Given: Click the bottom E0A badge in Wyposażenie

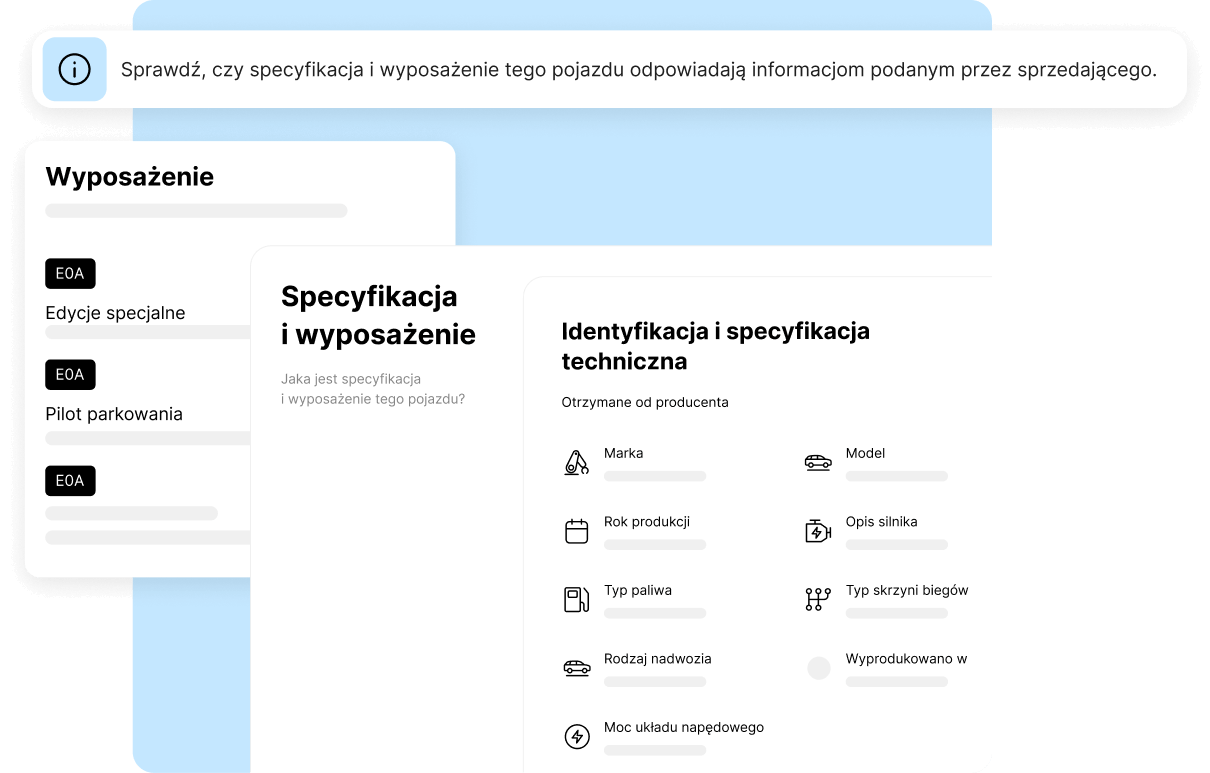Looking at the screenshot, I should point(70,480).
